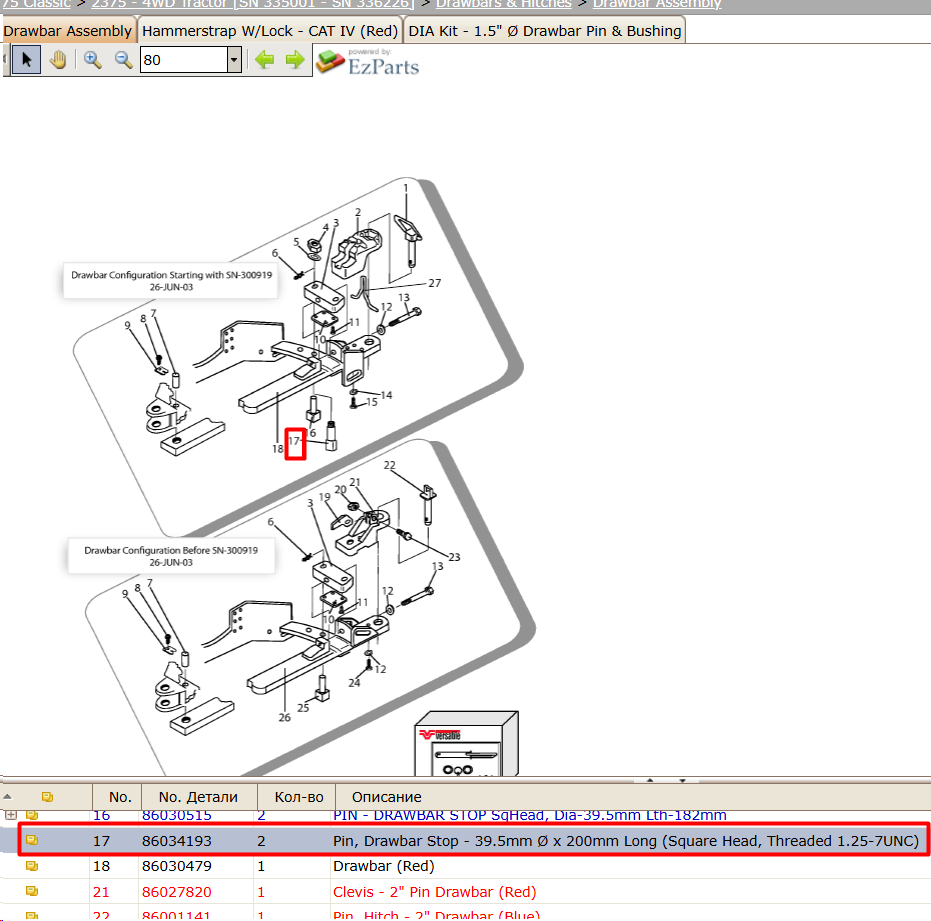This screenshot has width=931, height=921.
Task: Sort by the No. Детали column header
Action: pyautogui.click(x=198, y=797)
